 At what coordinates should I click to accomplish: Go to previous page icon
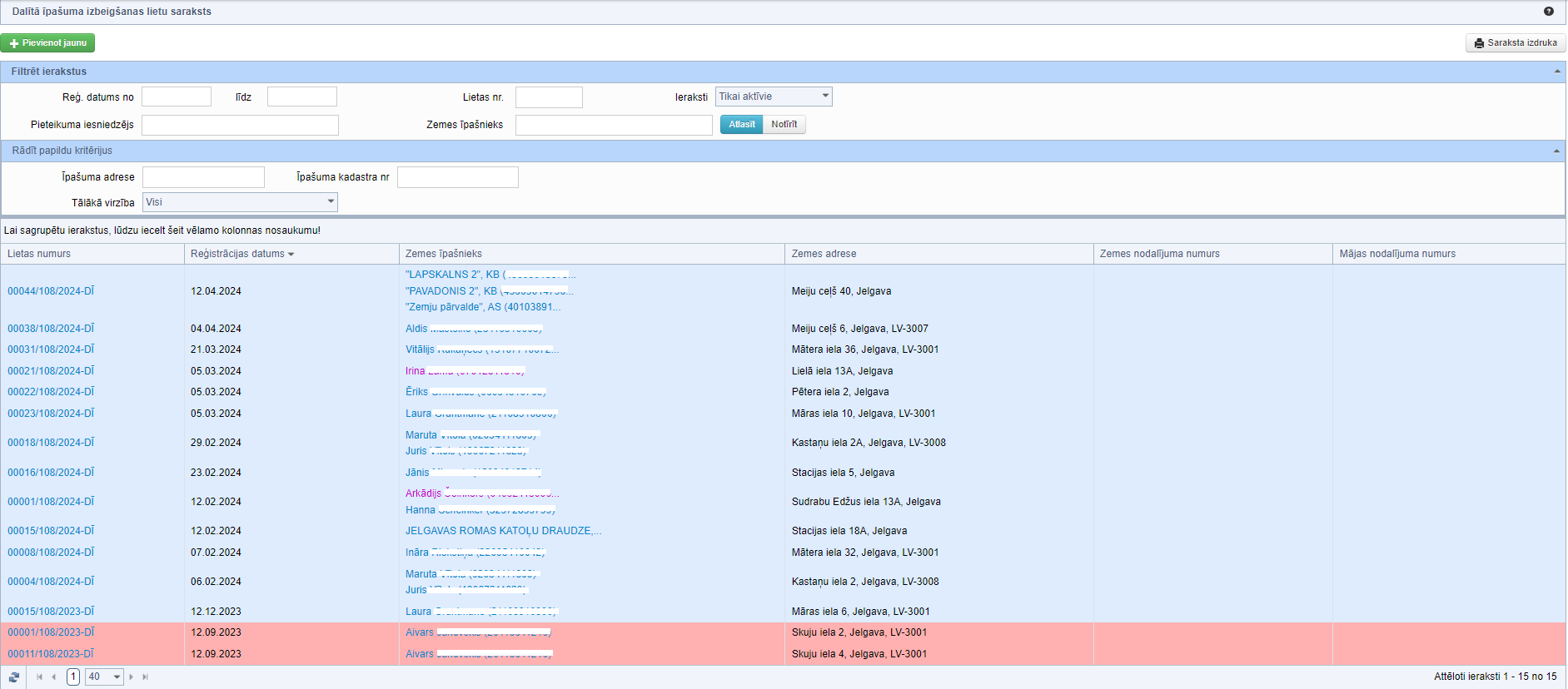54,677
